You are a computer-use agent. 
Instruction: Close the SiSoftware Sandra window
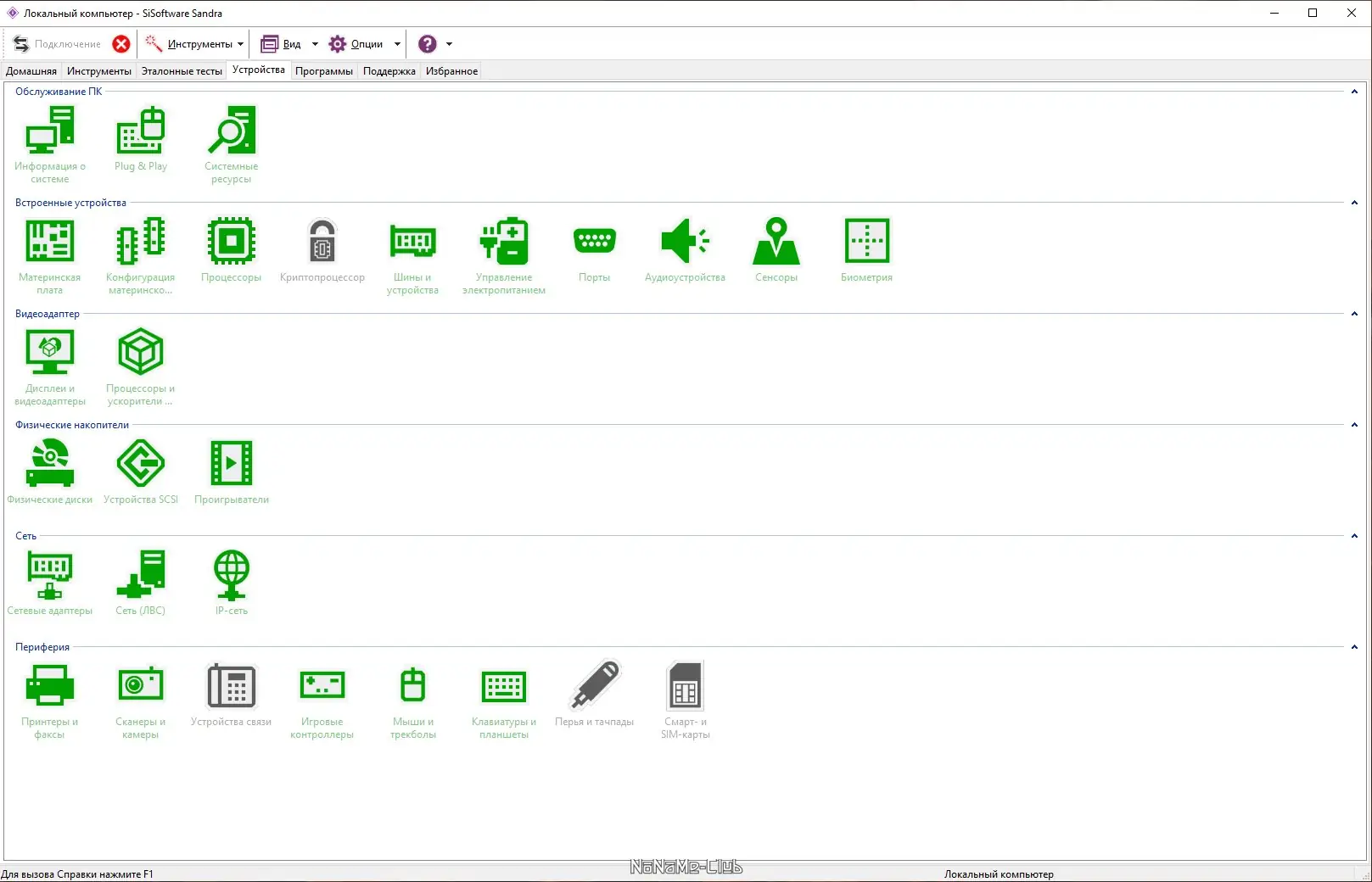tap(1352, 13)
